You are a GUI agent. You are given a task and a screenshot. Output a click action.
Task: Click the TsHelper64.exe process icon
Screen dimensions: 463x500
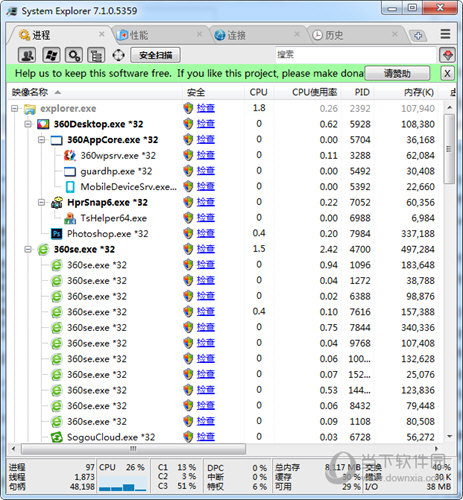click(70, 218)
